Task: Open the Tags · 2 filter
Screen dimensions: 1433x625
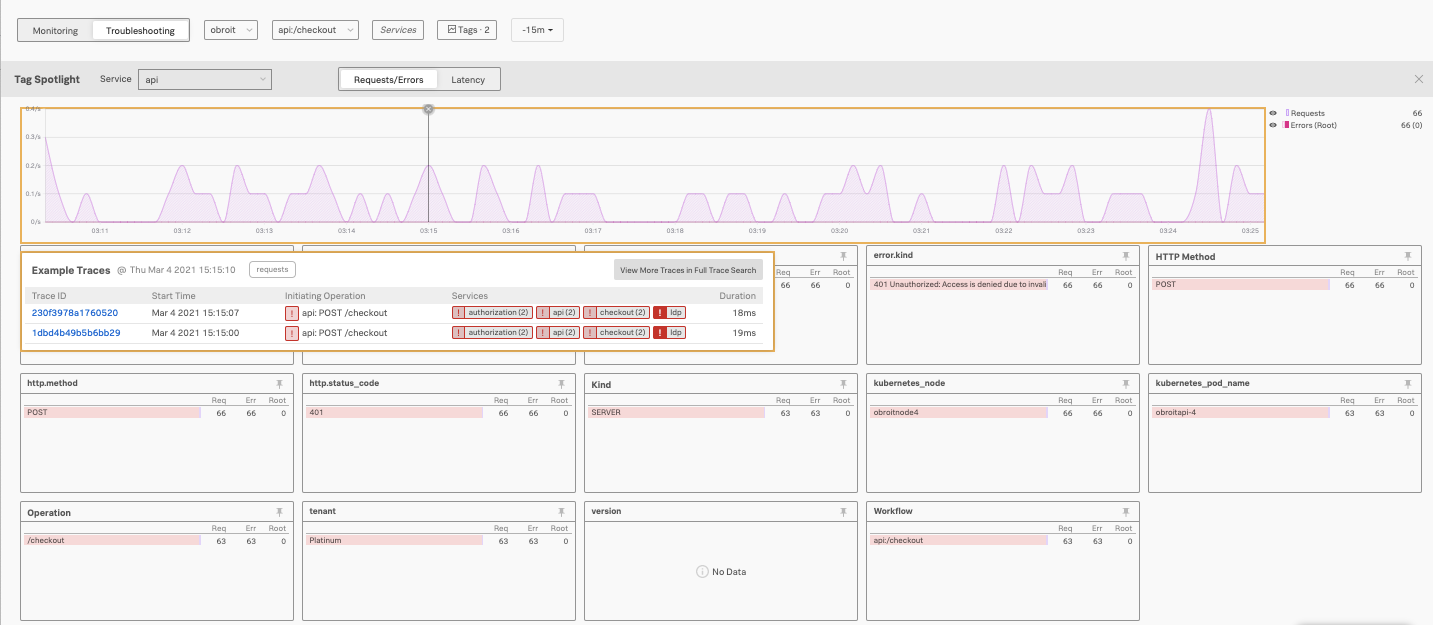Action: click(x=467, y=30)
